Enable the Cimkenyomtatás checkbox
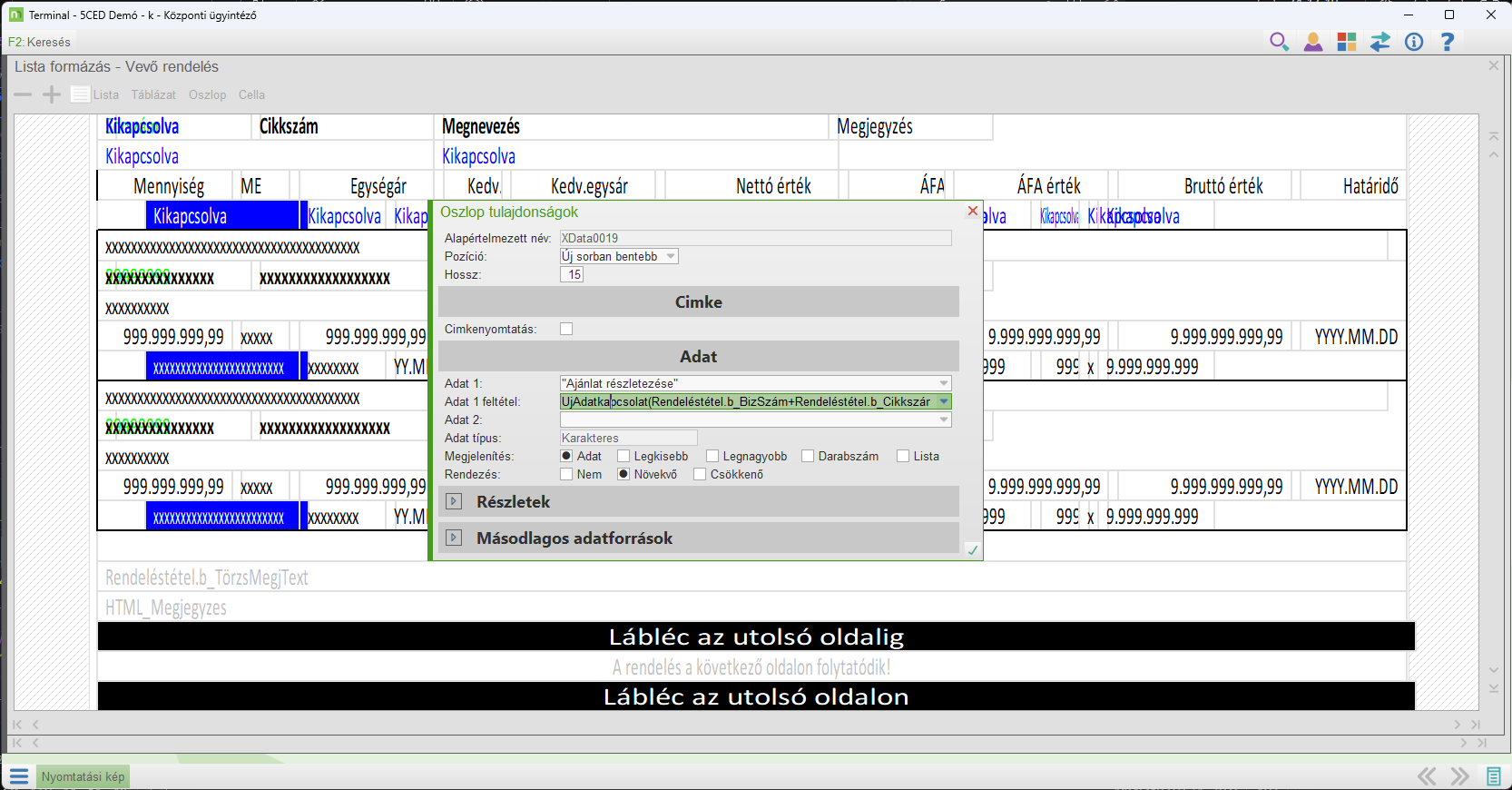 click(566, 329)
